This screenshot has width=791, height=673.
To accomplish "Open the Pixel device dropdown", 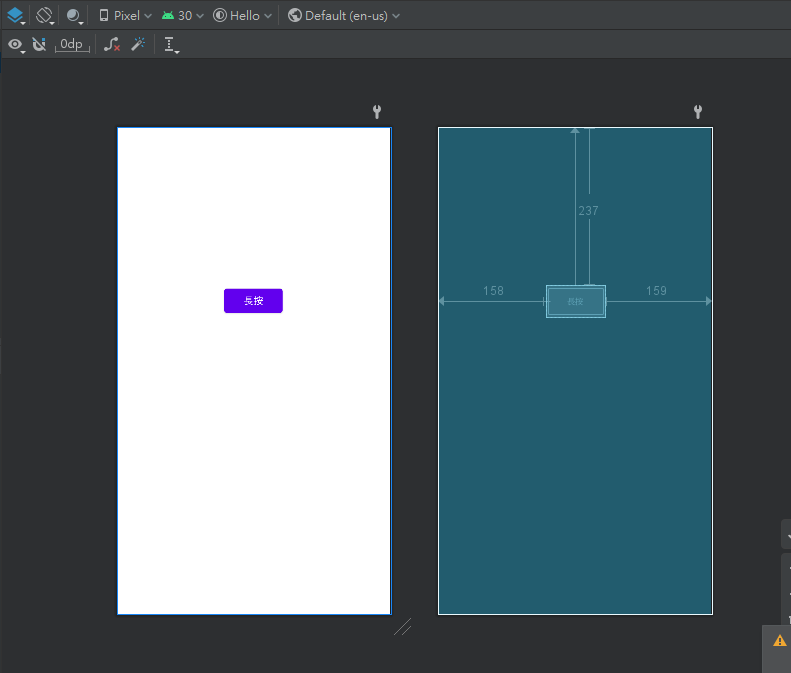I will coord(125,15).
